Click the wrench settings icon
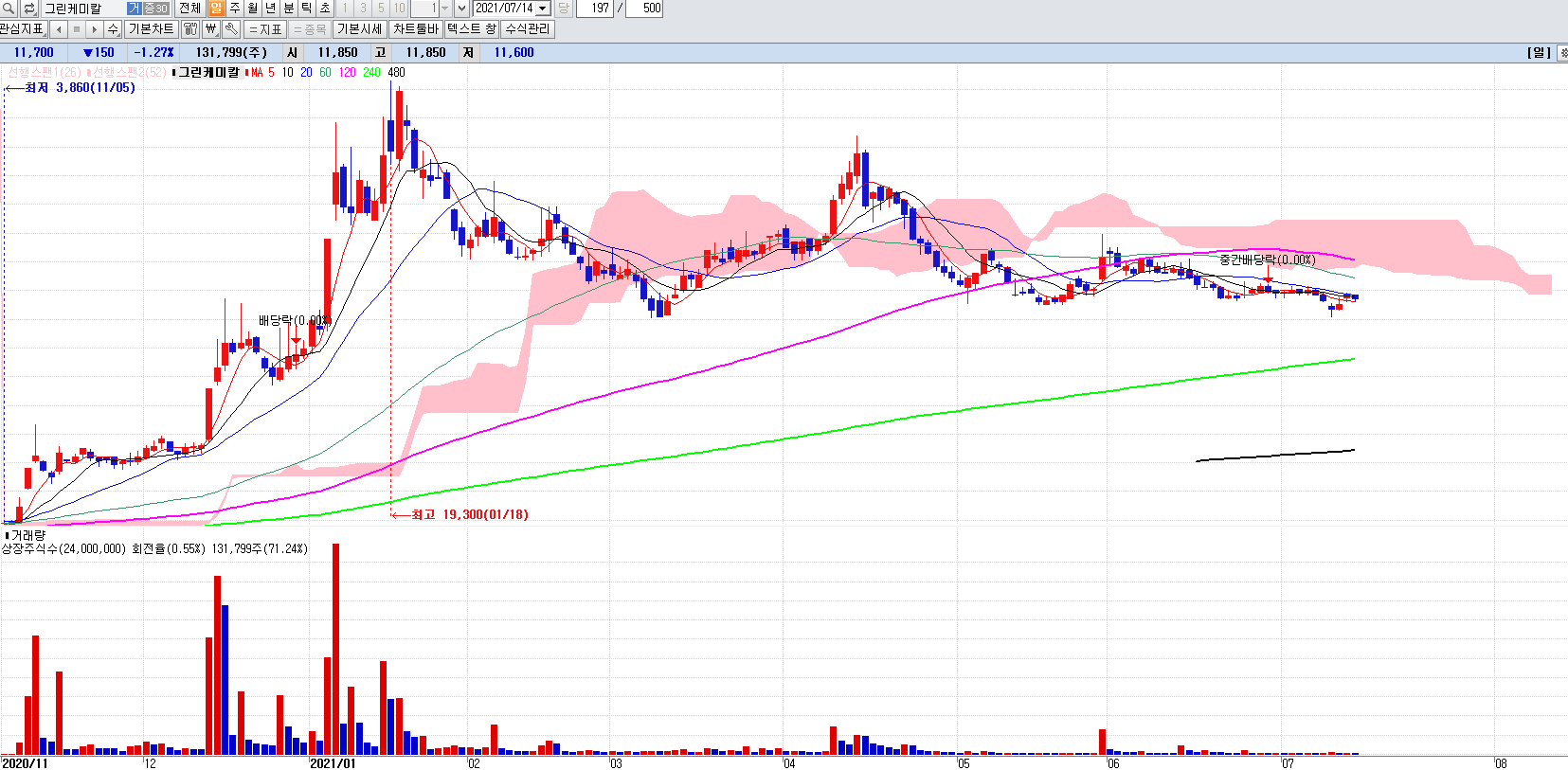1568x770 pixels. click(x=231, y=29)
